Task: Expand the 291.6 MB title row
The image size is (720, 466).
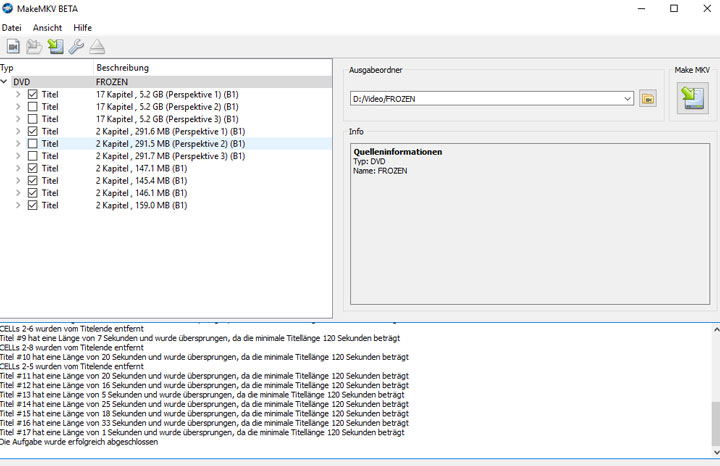Action: (18, 131)
